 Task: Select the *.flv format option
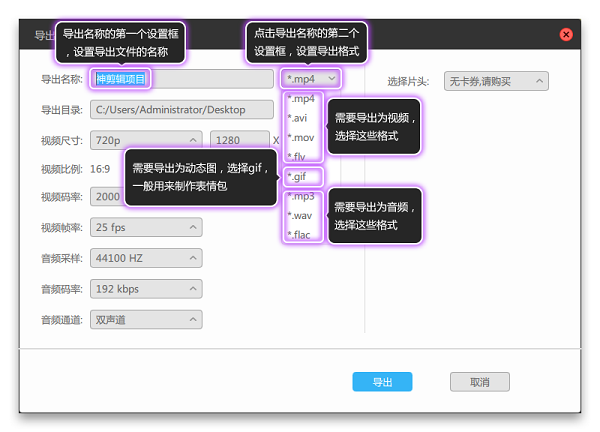click(300, 156)
